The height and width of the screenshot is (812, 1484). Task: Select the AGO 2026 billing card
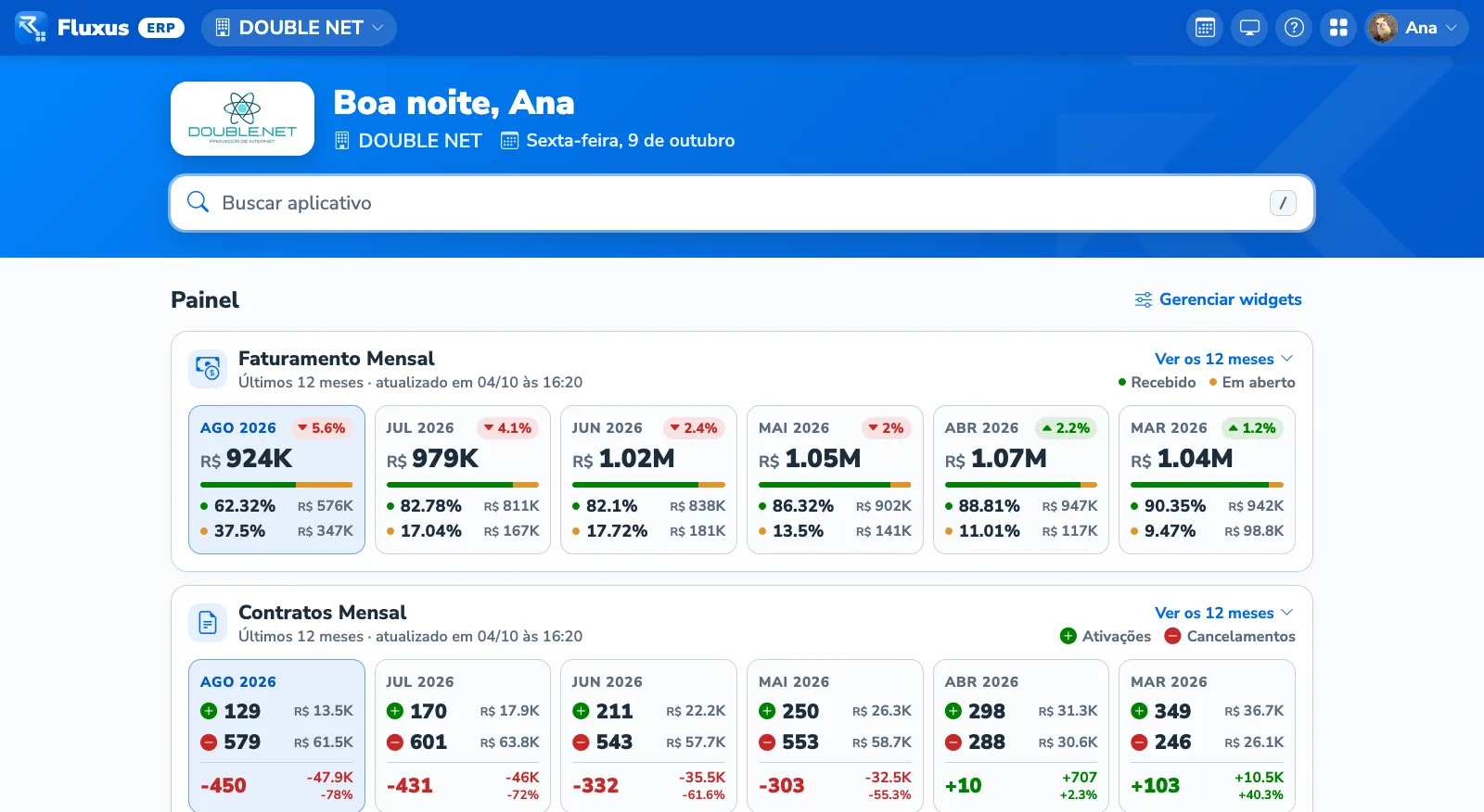276,479
